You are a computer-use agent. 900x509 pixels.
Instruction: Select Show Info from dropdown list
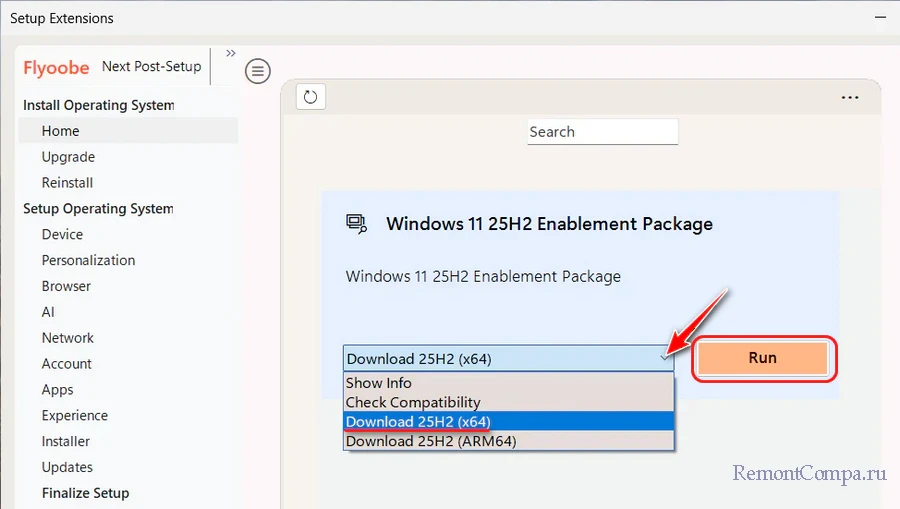[378, 383]
